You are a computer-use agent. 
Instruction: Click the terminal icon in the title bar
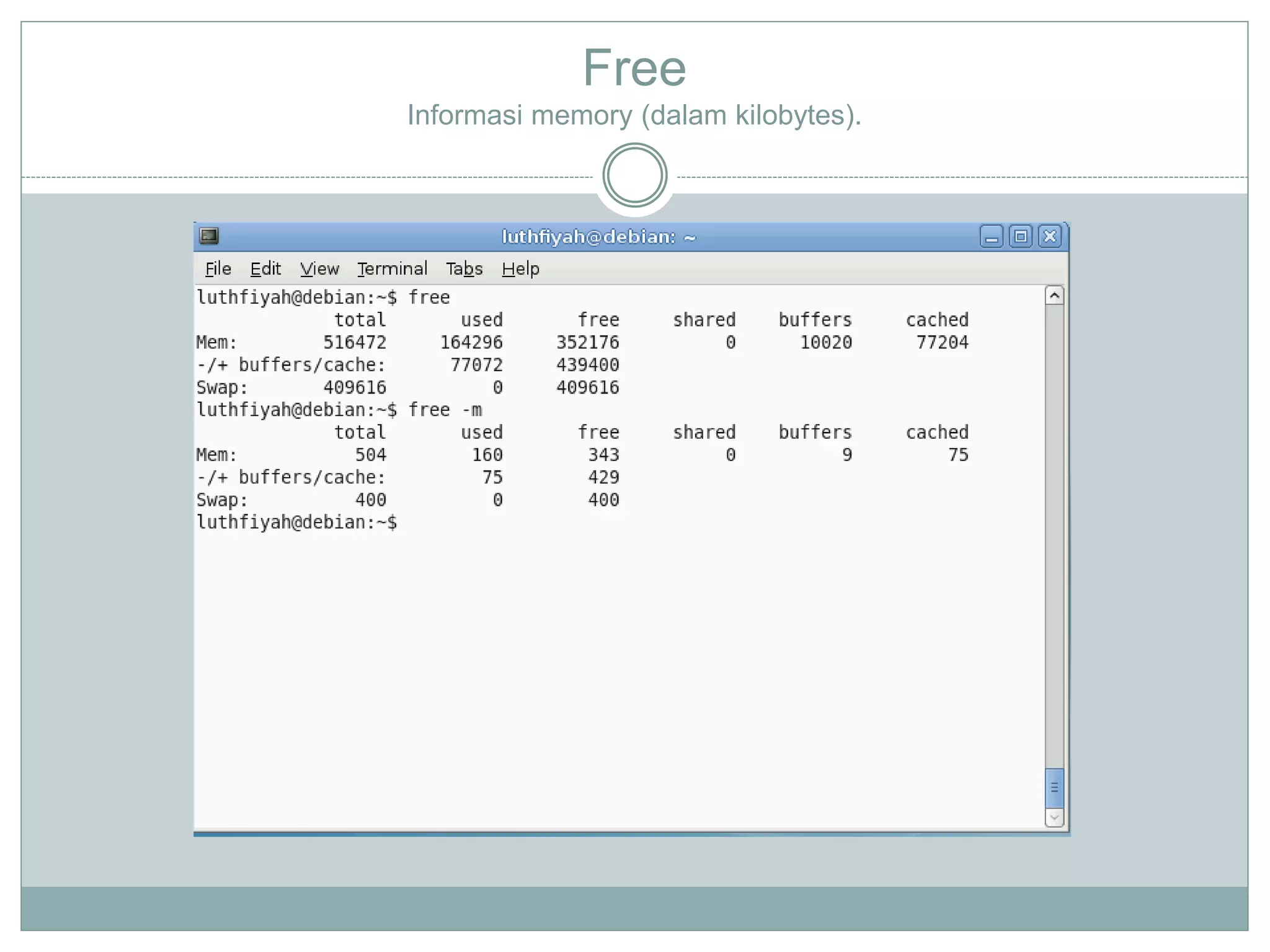coord(209,236)
